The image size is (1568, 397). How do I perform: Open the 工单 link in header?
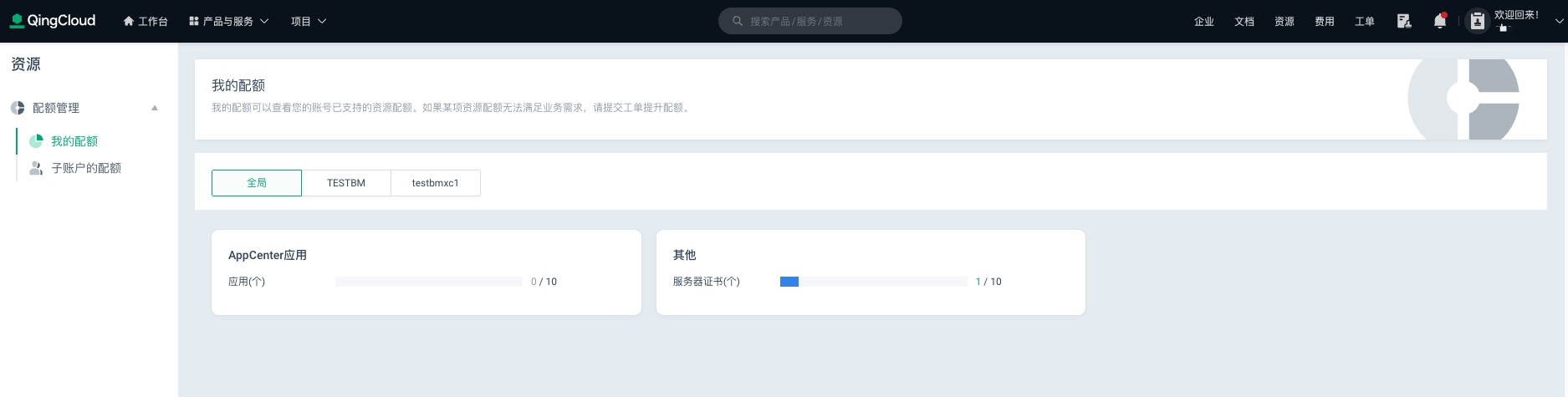(1365, 21)
